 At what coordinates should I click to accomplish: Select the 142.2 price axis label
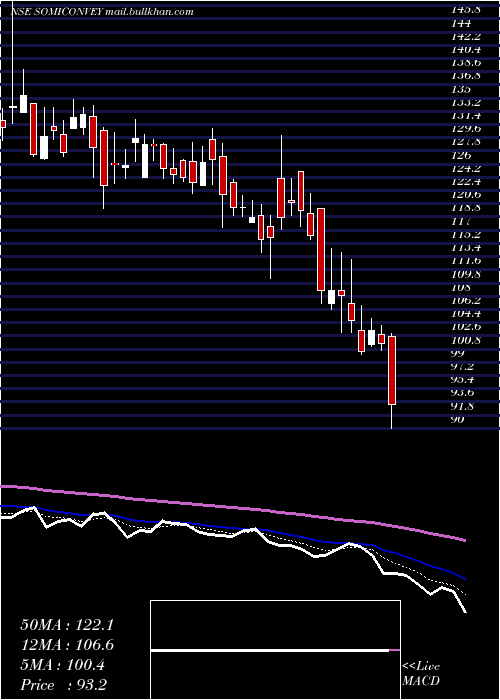pos(468,36)
